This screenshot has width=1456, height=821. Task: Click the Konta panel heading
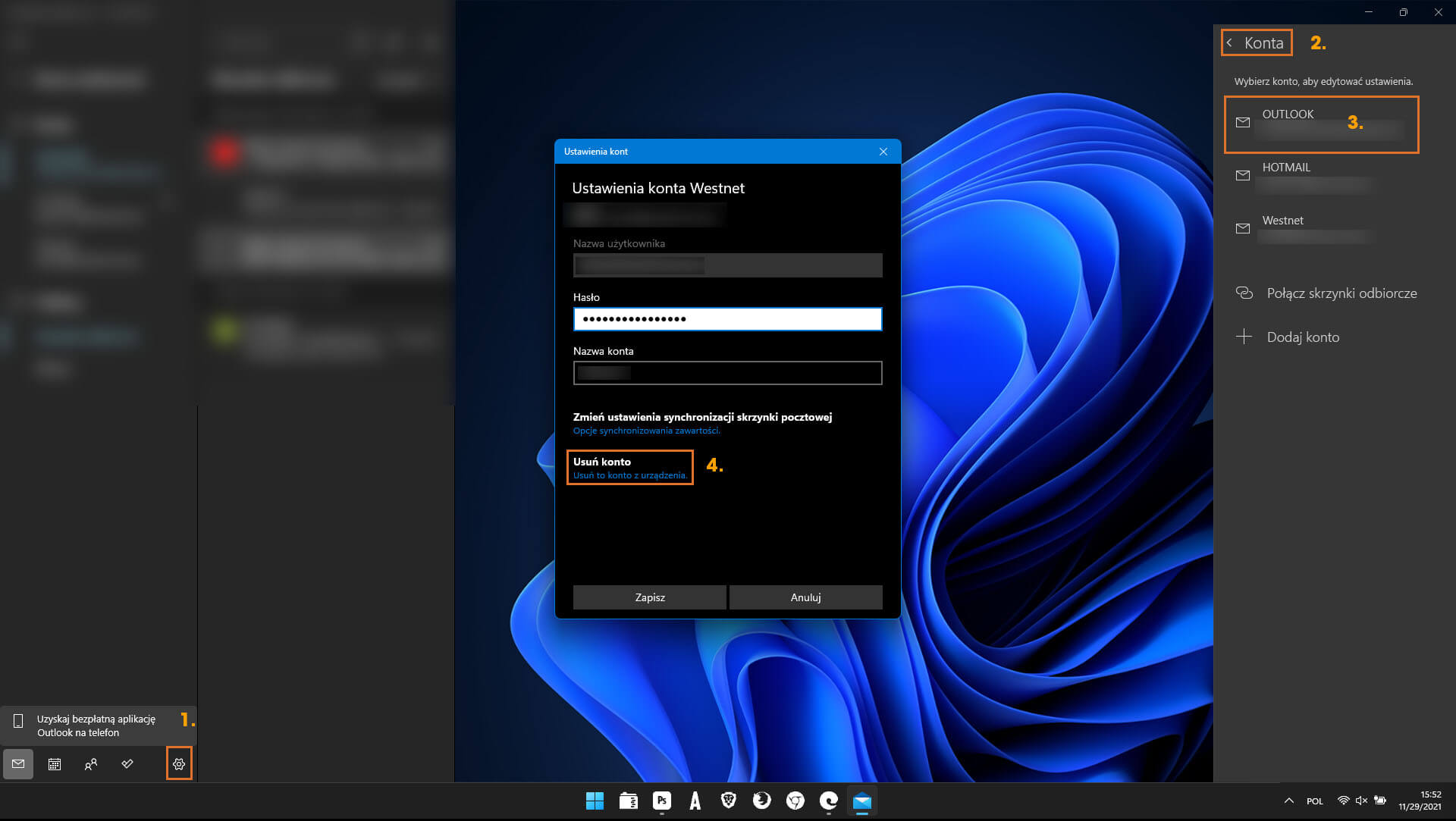(1263, 43)
